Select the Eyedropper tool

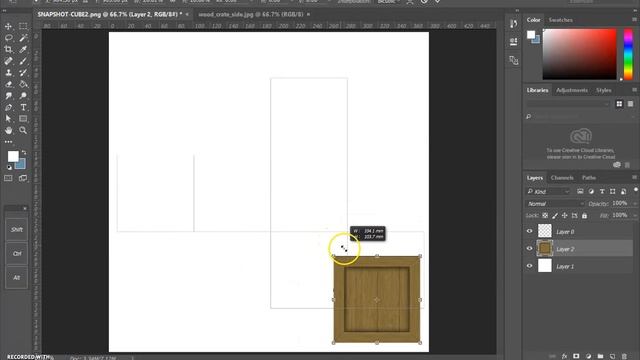(23, 49)
